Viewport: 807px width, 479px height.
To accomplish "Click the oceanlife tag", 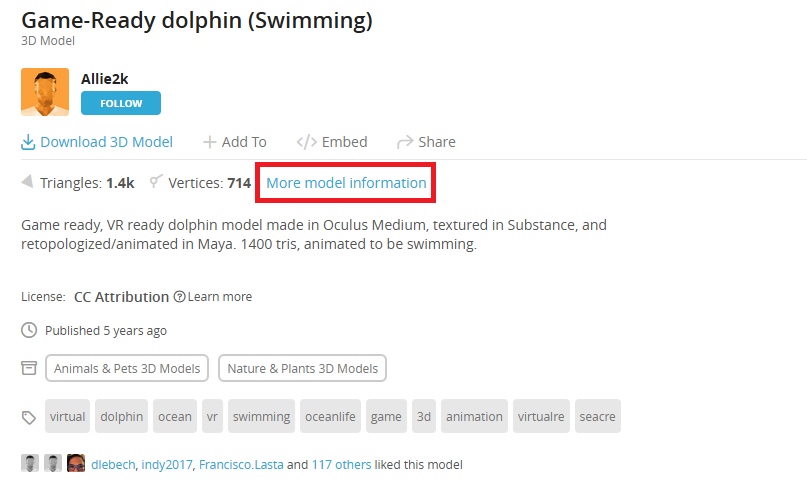I will coord(330,416).
